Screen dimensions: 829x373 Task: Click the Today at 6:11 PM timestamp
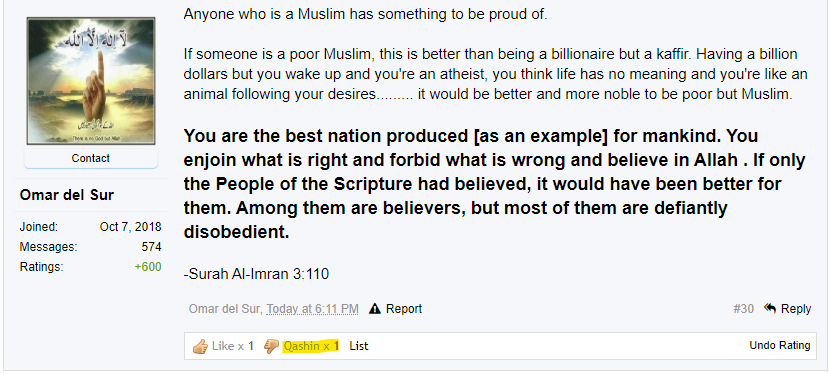point(312,309)
